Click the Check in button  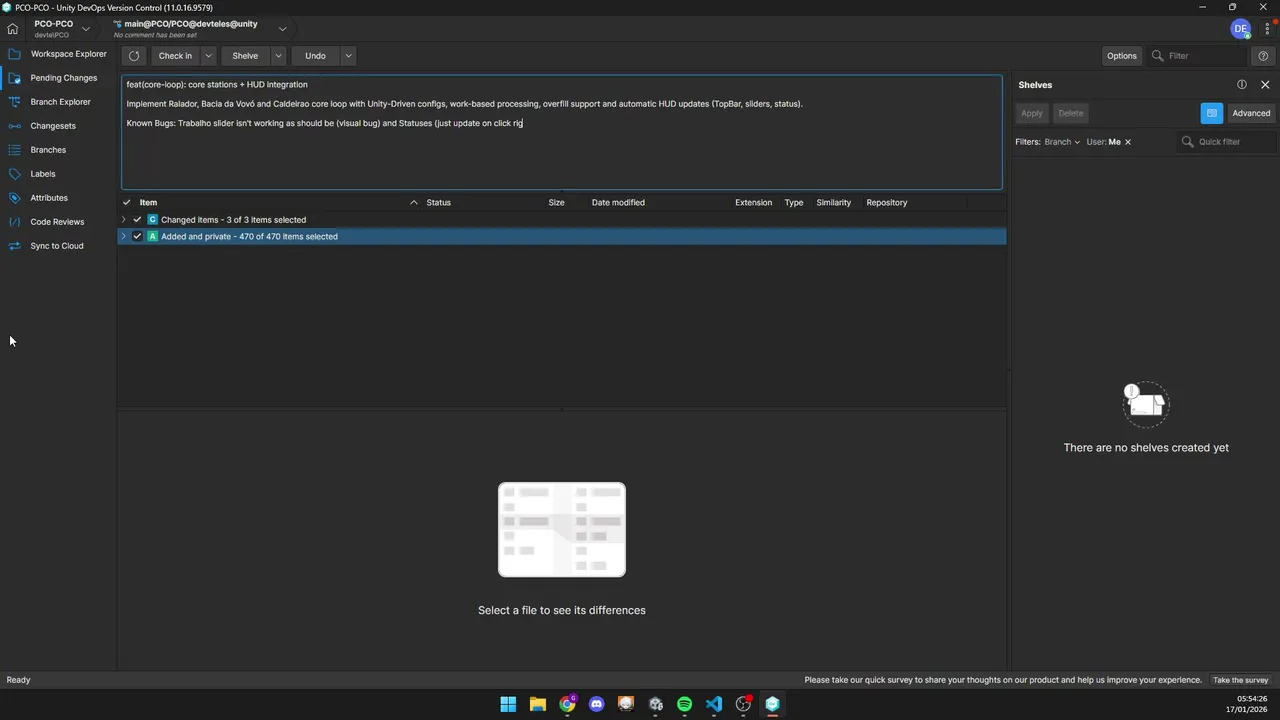coord(175,56)
